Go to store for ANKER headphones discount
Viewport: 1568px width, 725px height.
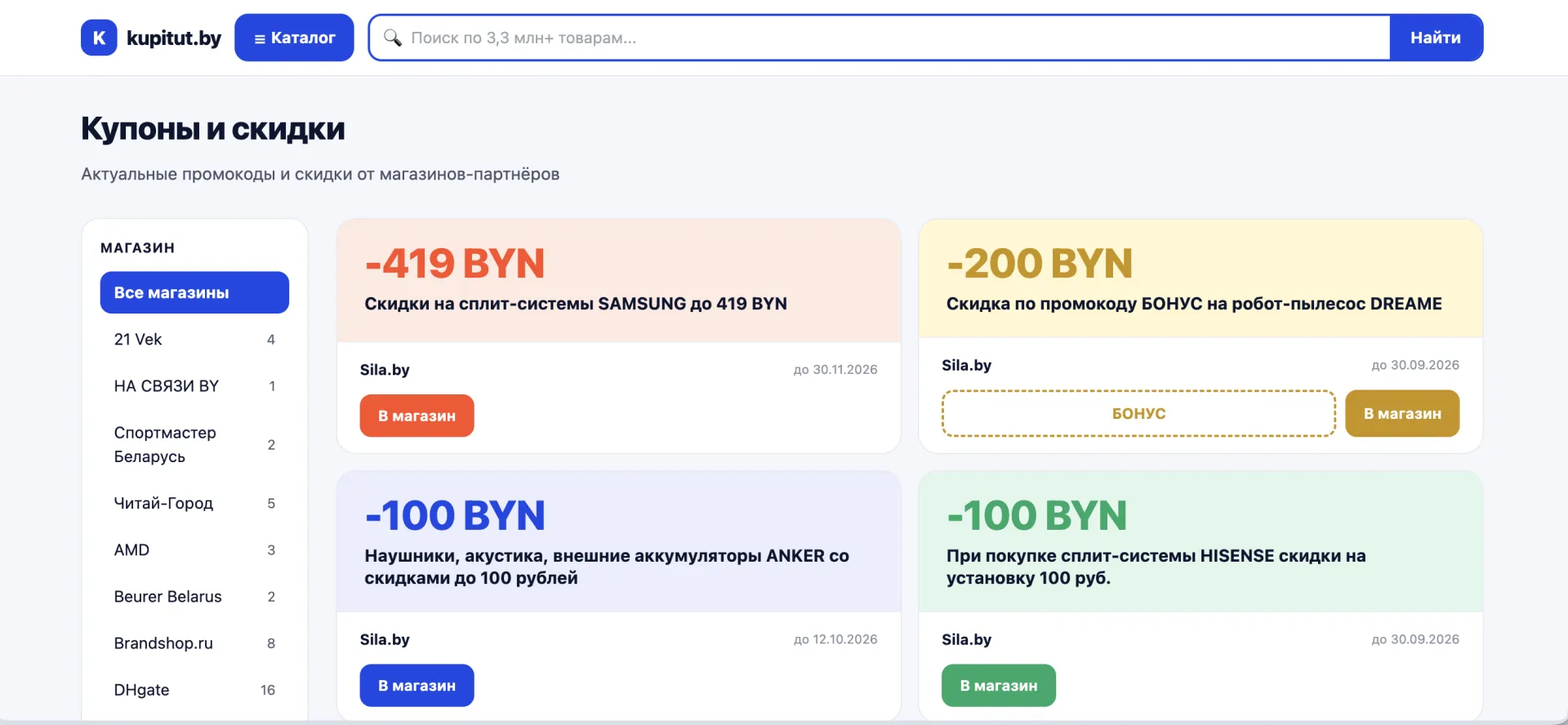(416, 685)
